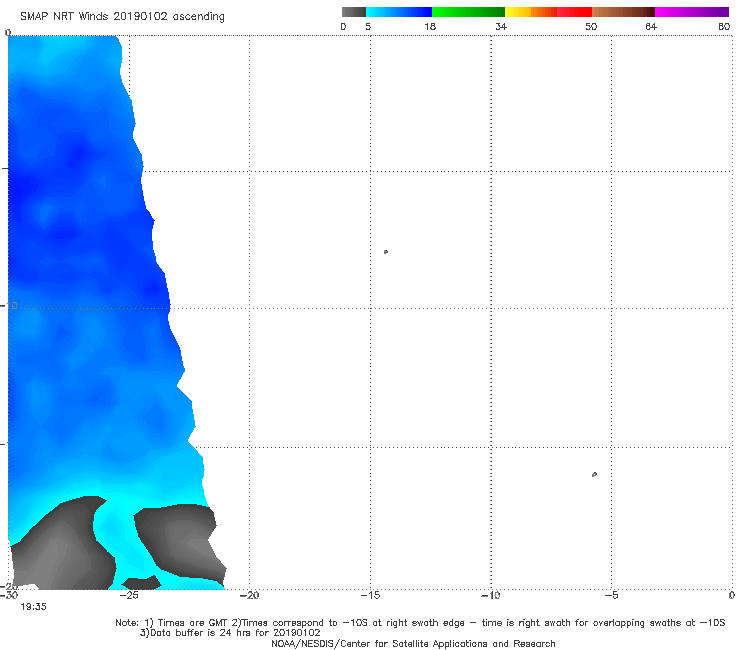The image size is (740, 650).
Task: Click the gray 0-5 segment of the color bar
Action: pos(354,12)
